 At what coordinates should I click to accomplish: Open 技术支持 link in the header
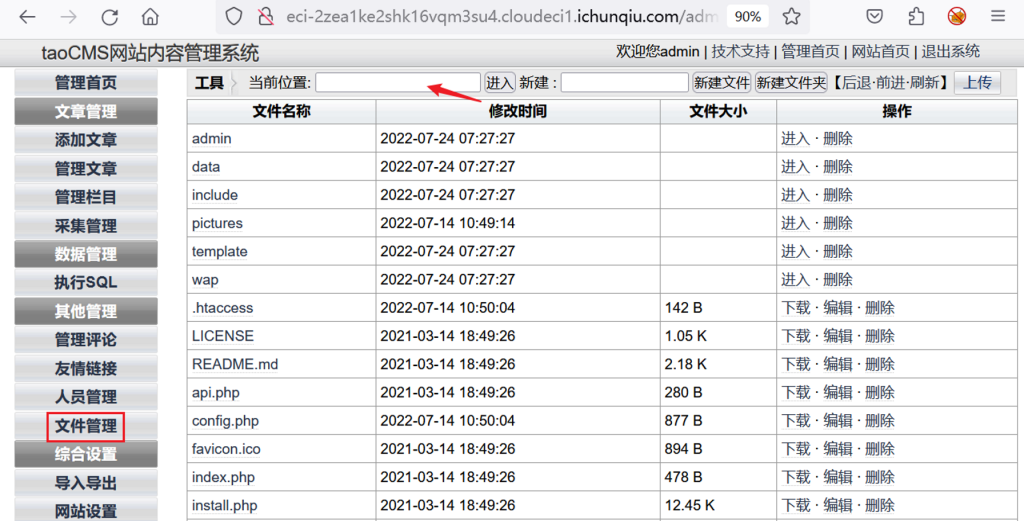[x=741, y=52]
